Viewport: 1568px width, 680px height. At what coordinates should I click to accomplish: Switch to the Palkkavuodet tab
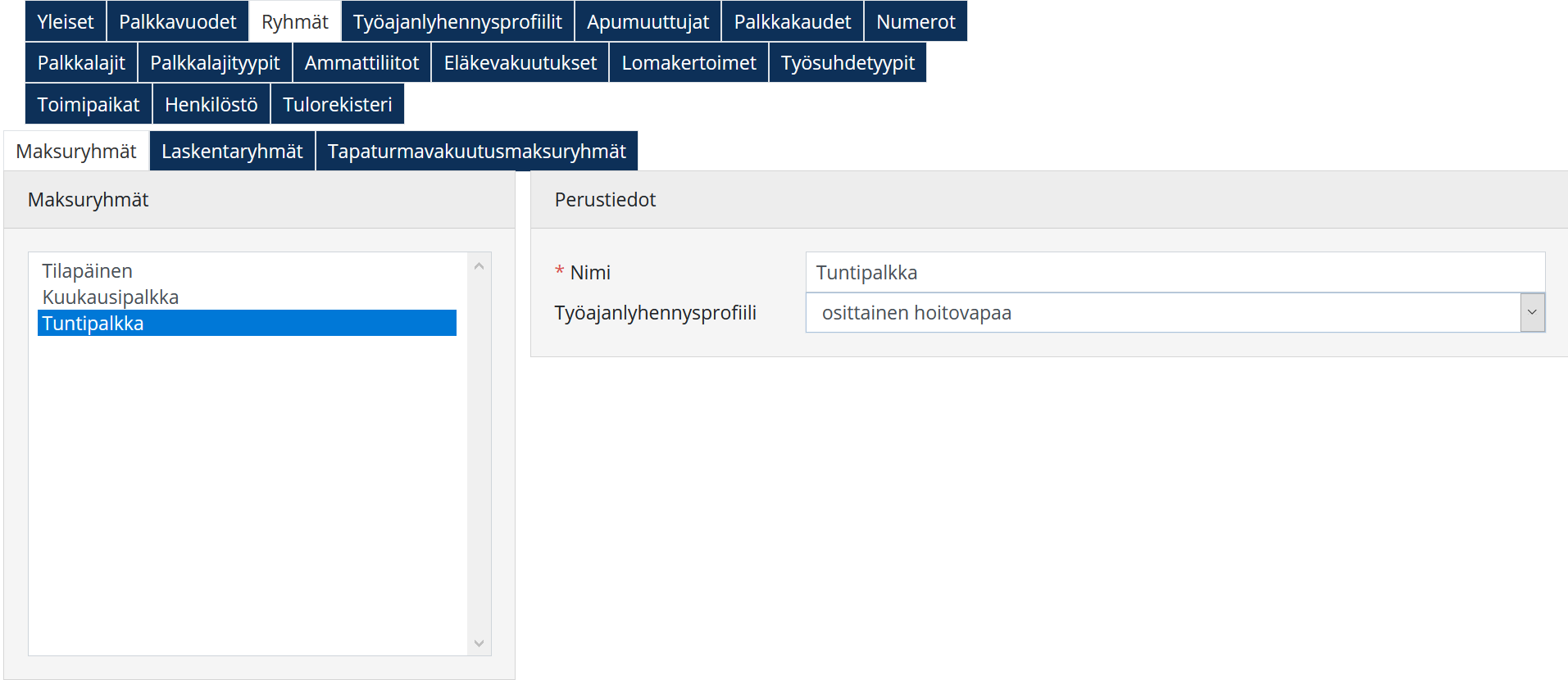pos(177,21)
